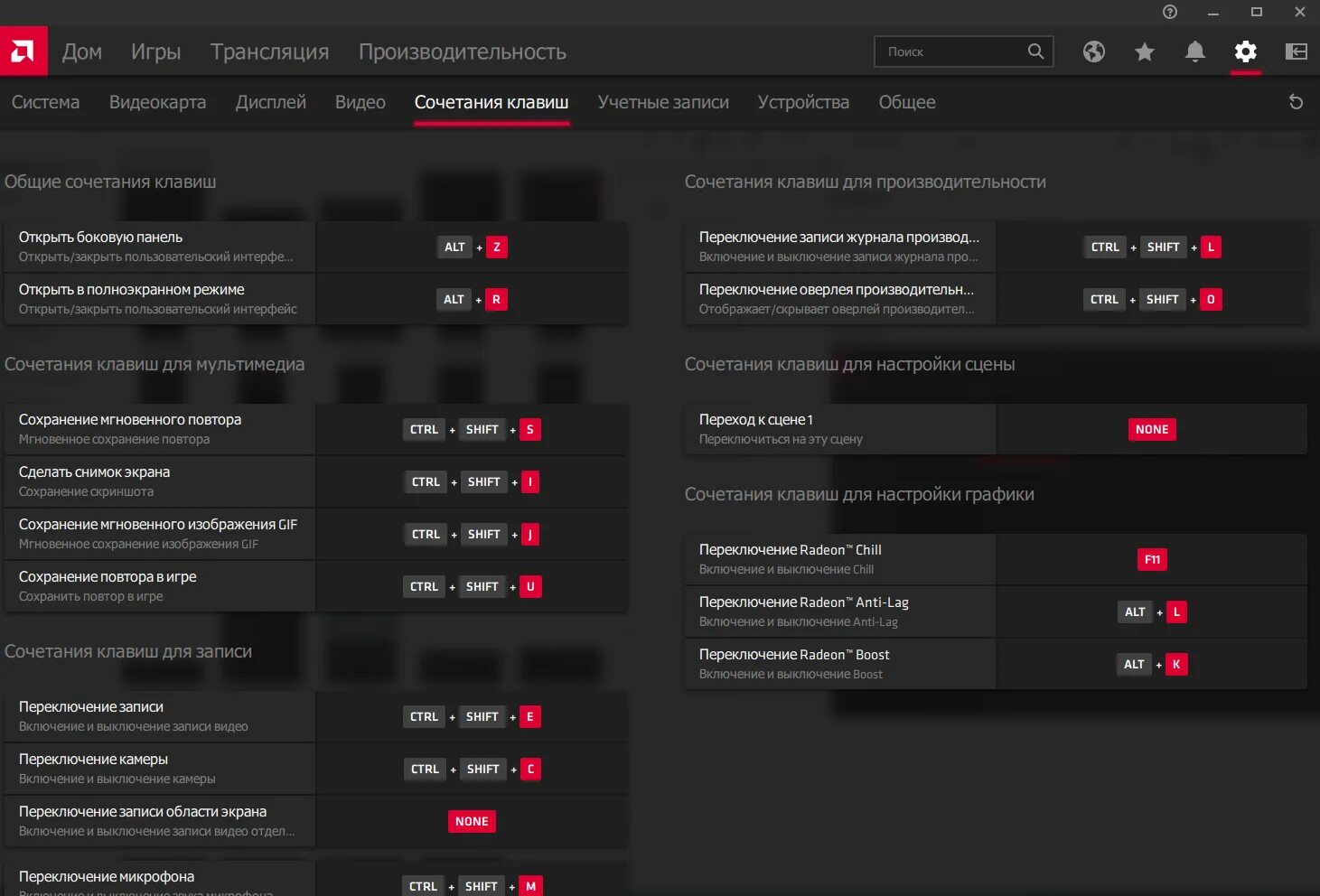Open notifications with the bell icon
Image resolution: width=1320 pixels, height=896 pixels.
click(1195, 51)
